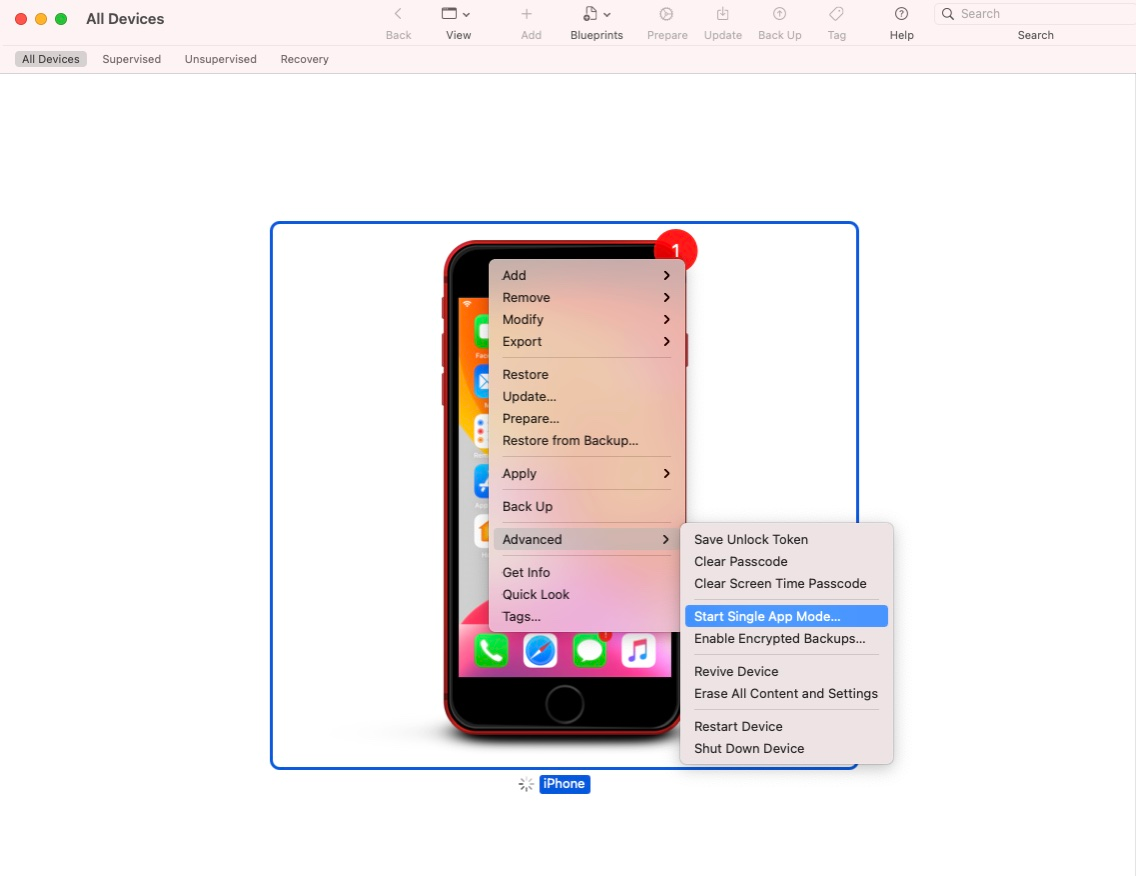
Task: Open the Blueprints toolbar menu
Action: [596, 14]
